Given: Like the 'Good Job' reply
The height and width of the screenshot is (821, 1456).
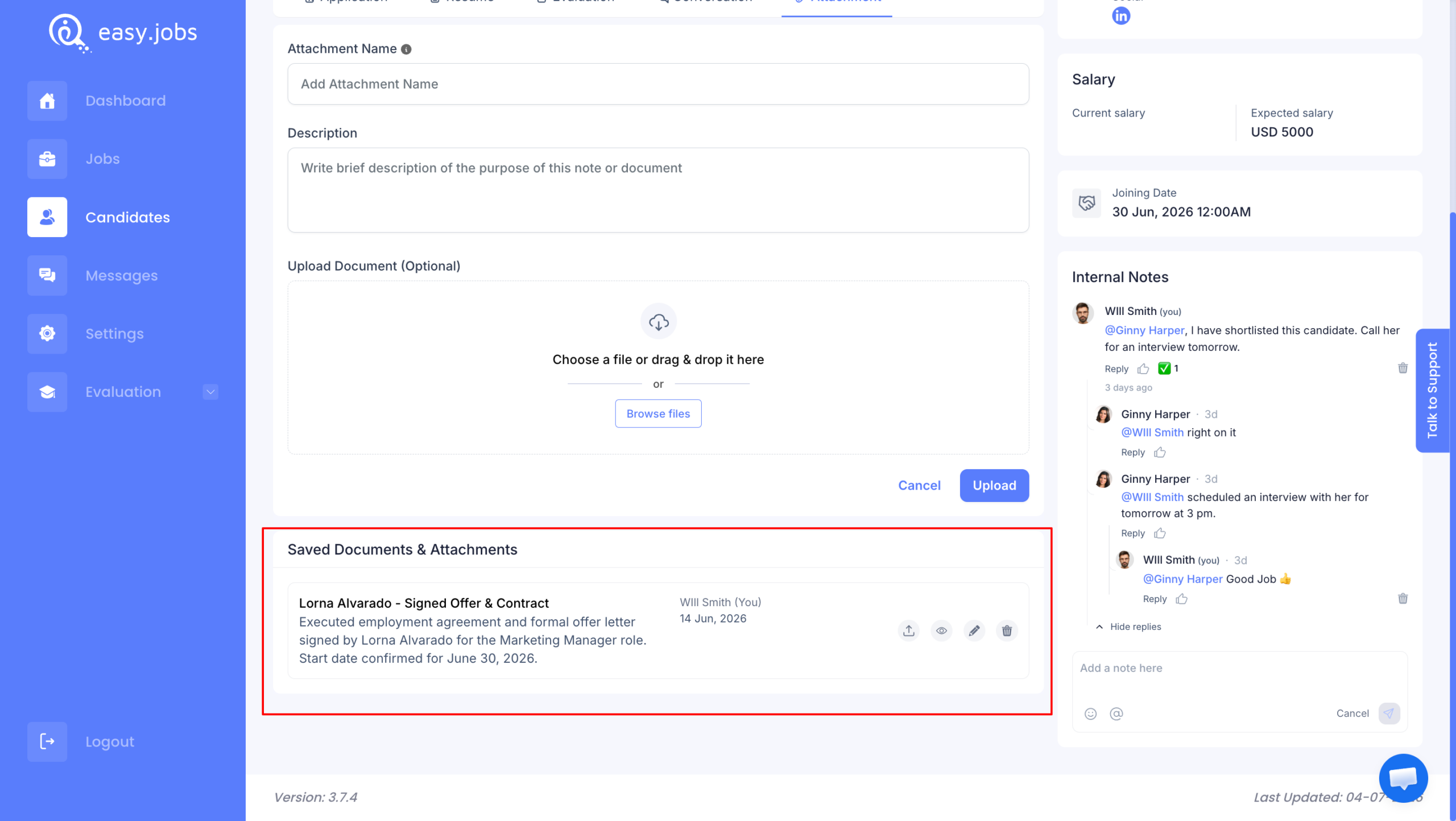Looking at the screenshot, I should pos(1182,599).
